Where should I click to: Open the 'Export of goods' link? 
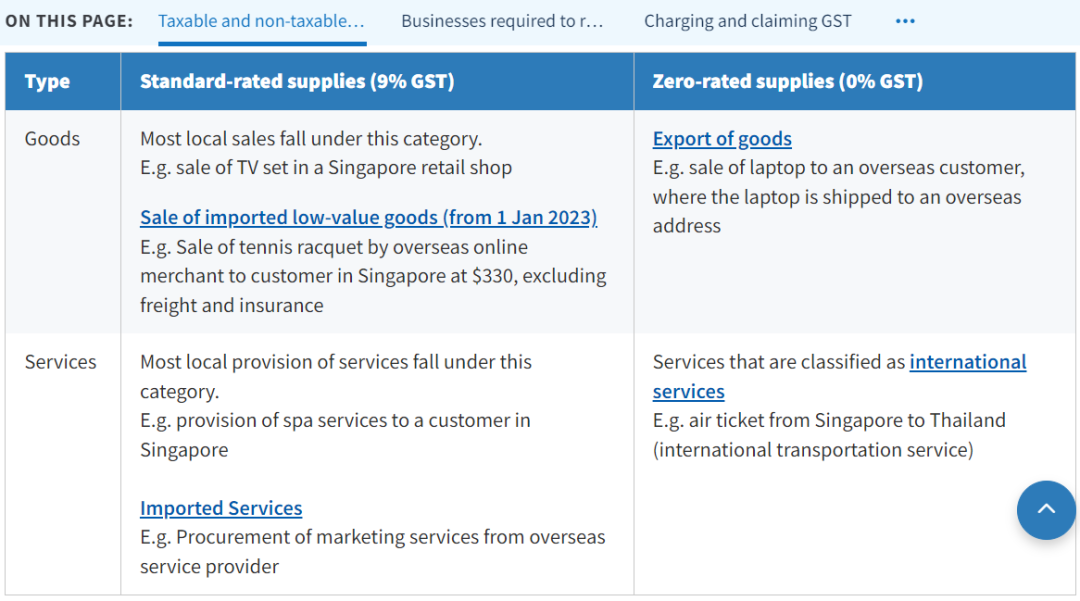(722, 139)
